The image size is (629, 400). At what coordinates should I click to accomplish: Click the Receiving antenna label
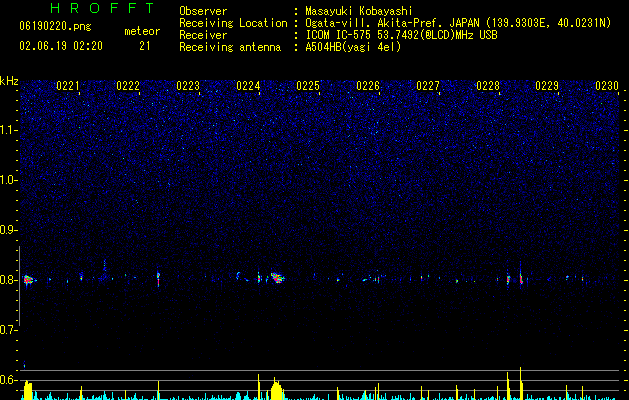coord(230,47)
